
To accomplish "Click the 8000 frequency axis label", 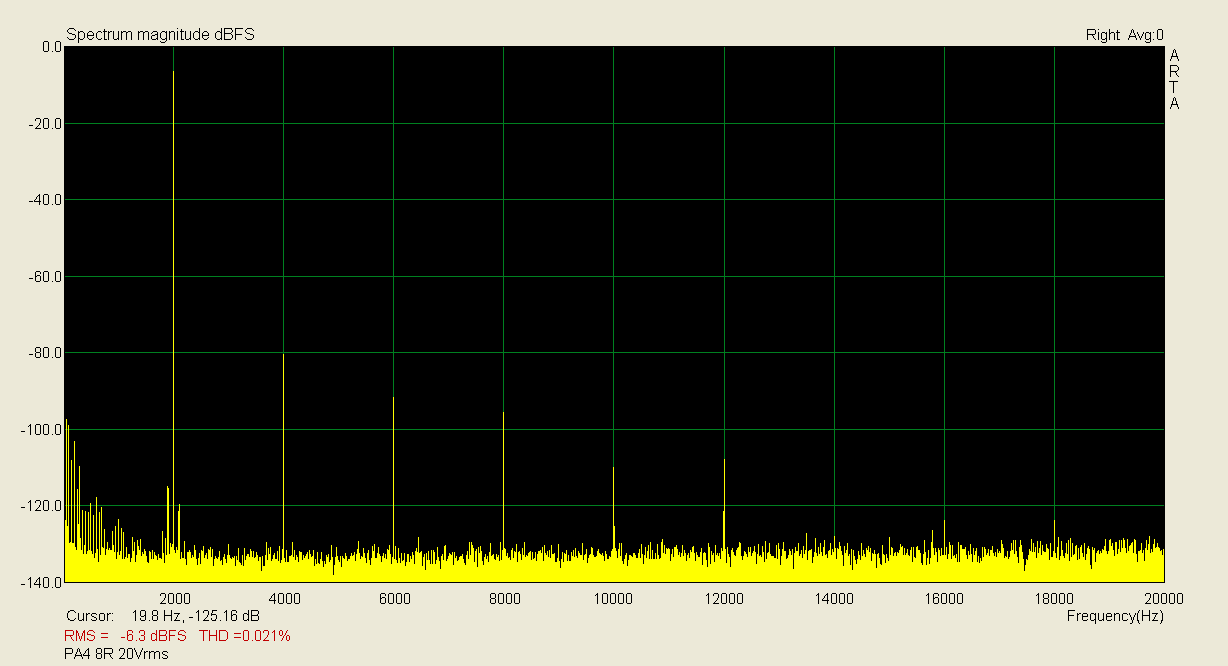I will pos(504,599).
